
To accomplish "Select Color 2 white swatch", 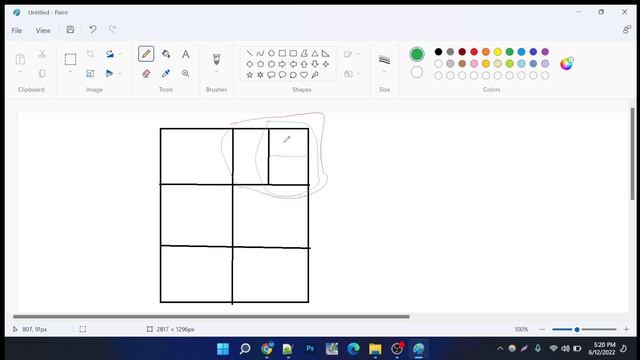I will click(417, 72).
